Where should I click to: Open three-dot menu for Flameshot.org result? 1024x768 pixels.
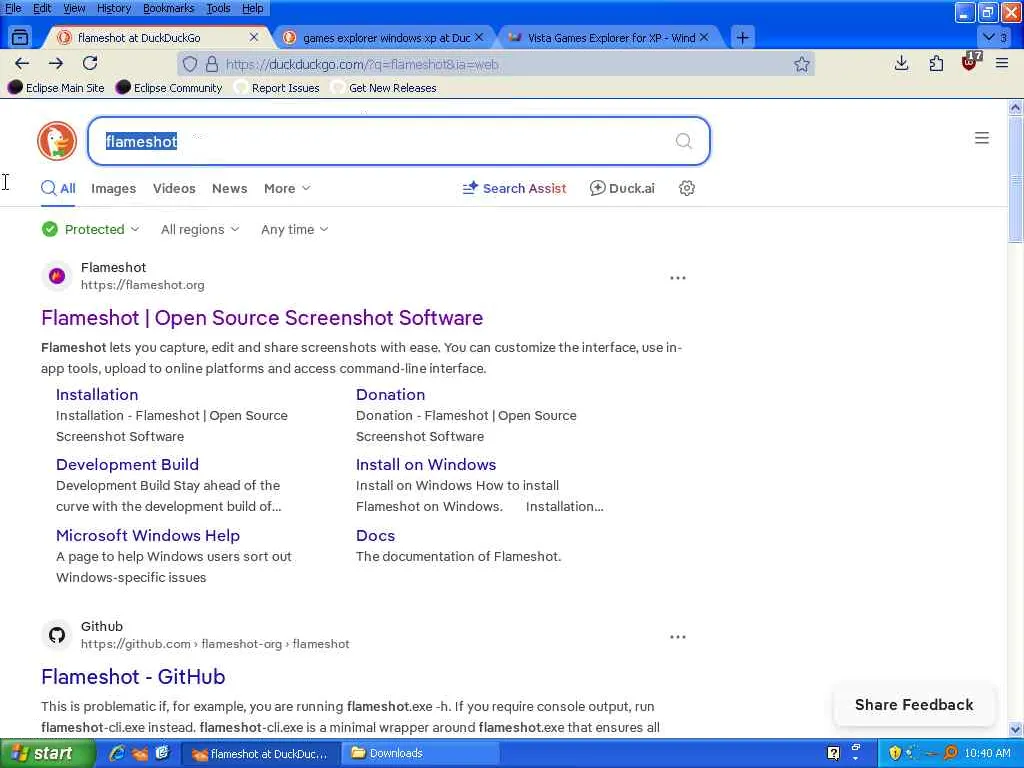point(678,278)
